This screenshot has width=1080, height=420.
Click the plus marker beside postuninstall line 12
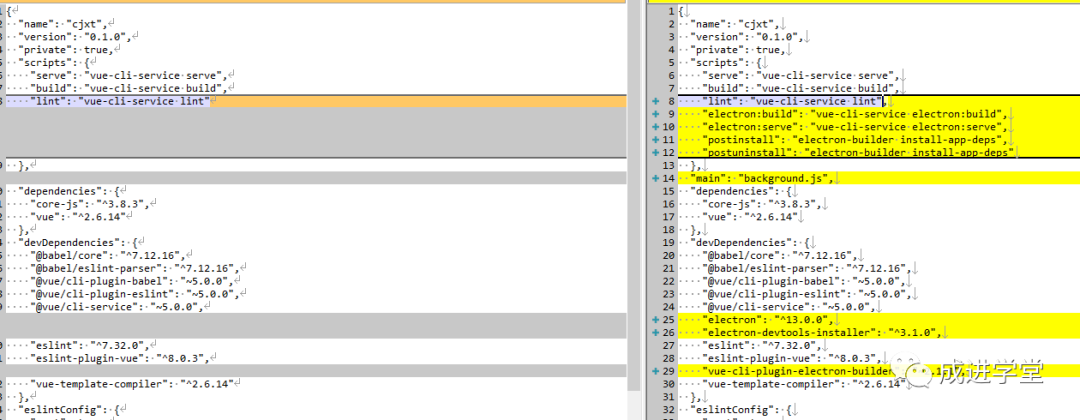point(655,153)
